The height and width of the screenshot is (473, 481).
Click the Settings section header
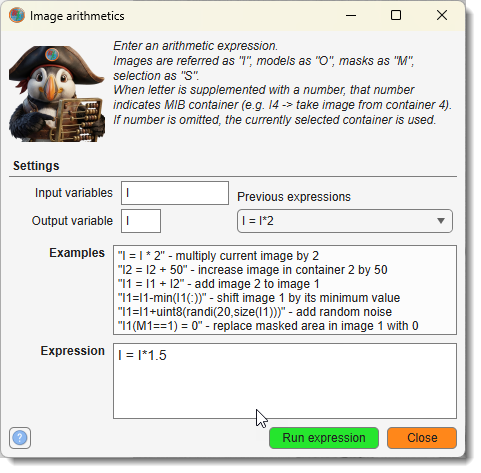pos(36,166)
